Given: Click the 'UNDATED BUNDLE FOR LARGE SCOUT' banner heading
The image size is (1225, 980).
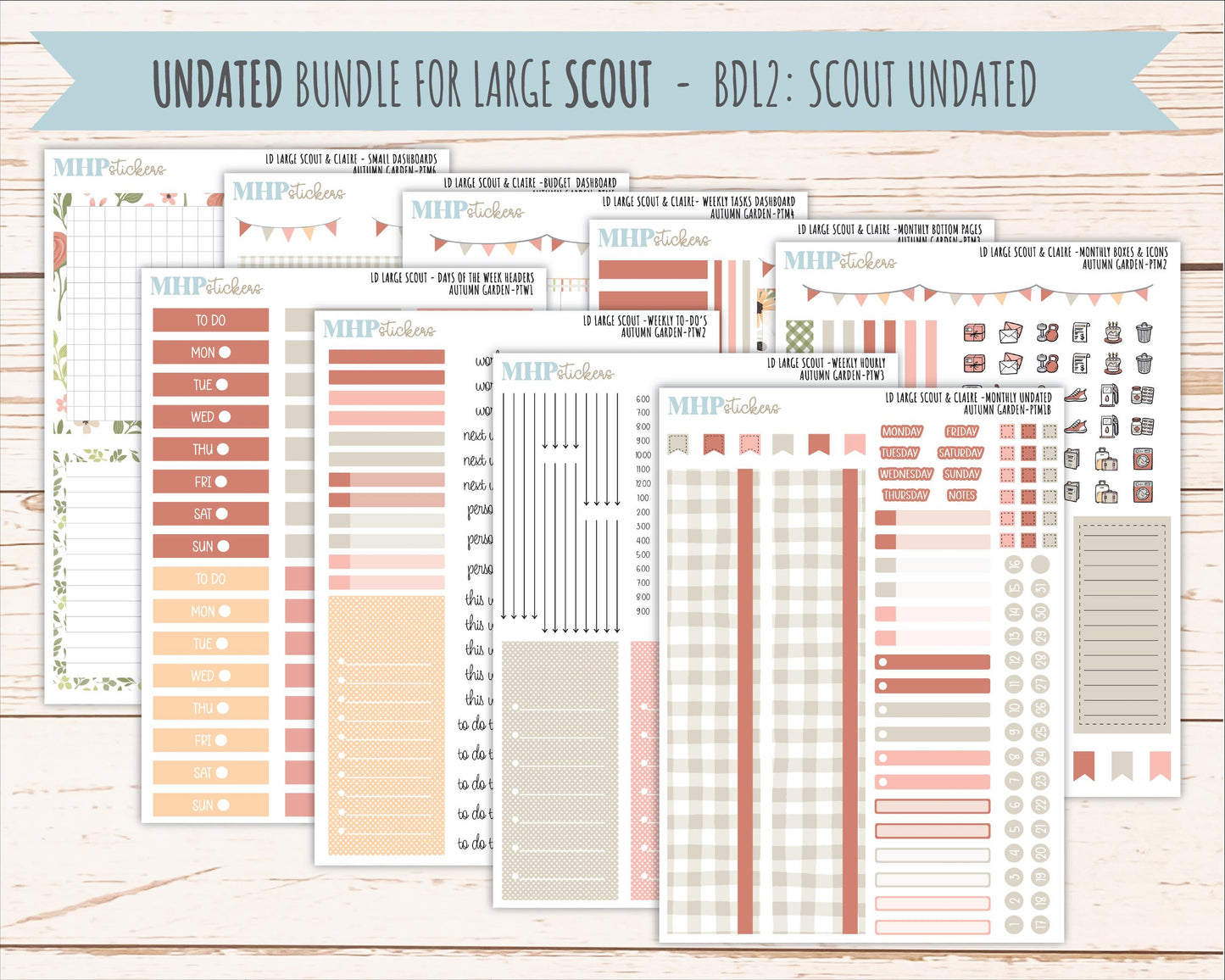Looking at the screenshot, I should click(403, 83).
